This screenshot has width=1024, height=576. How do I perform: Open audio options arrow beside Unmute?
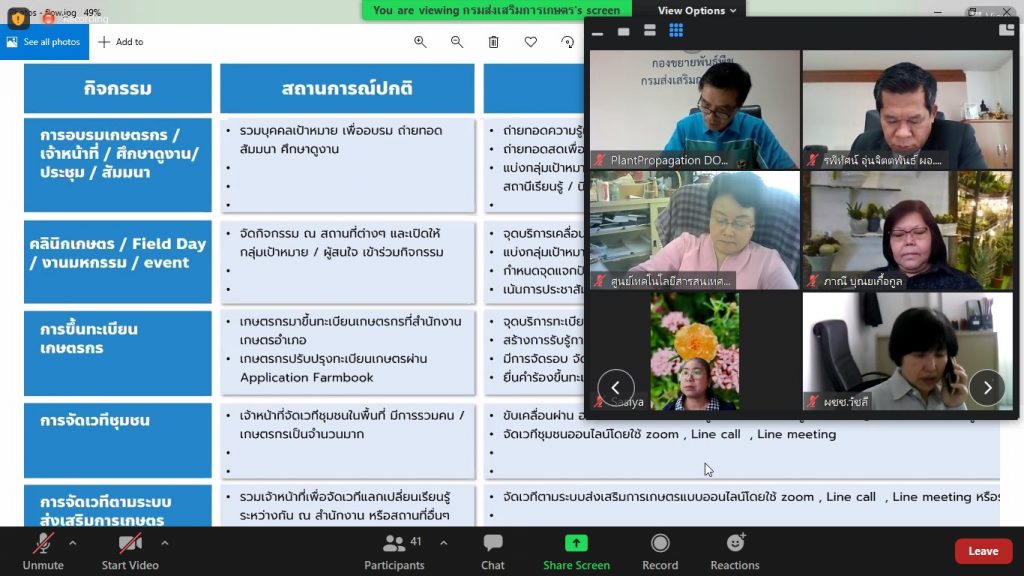[72, 543]
